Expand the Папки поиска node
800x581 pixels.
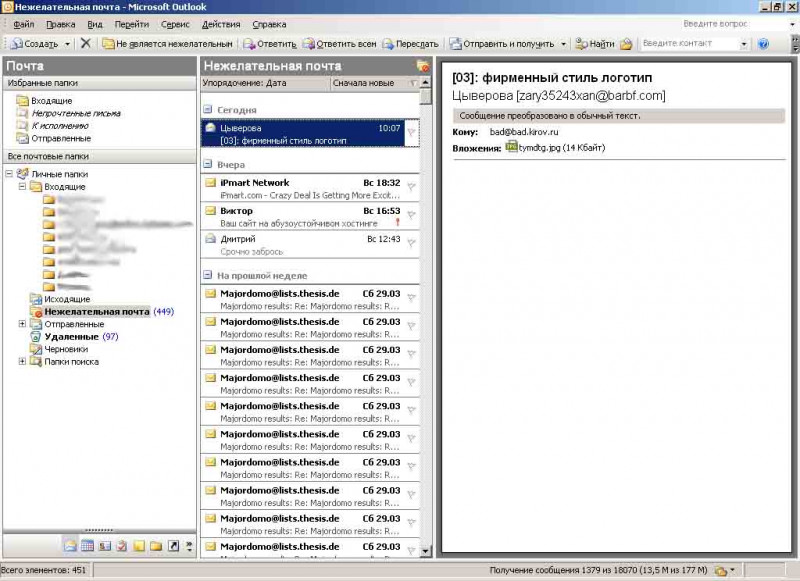pos(22,362)
